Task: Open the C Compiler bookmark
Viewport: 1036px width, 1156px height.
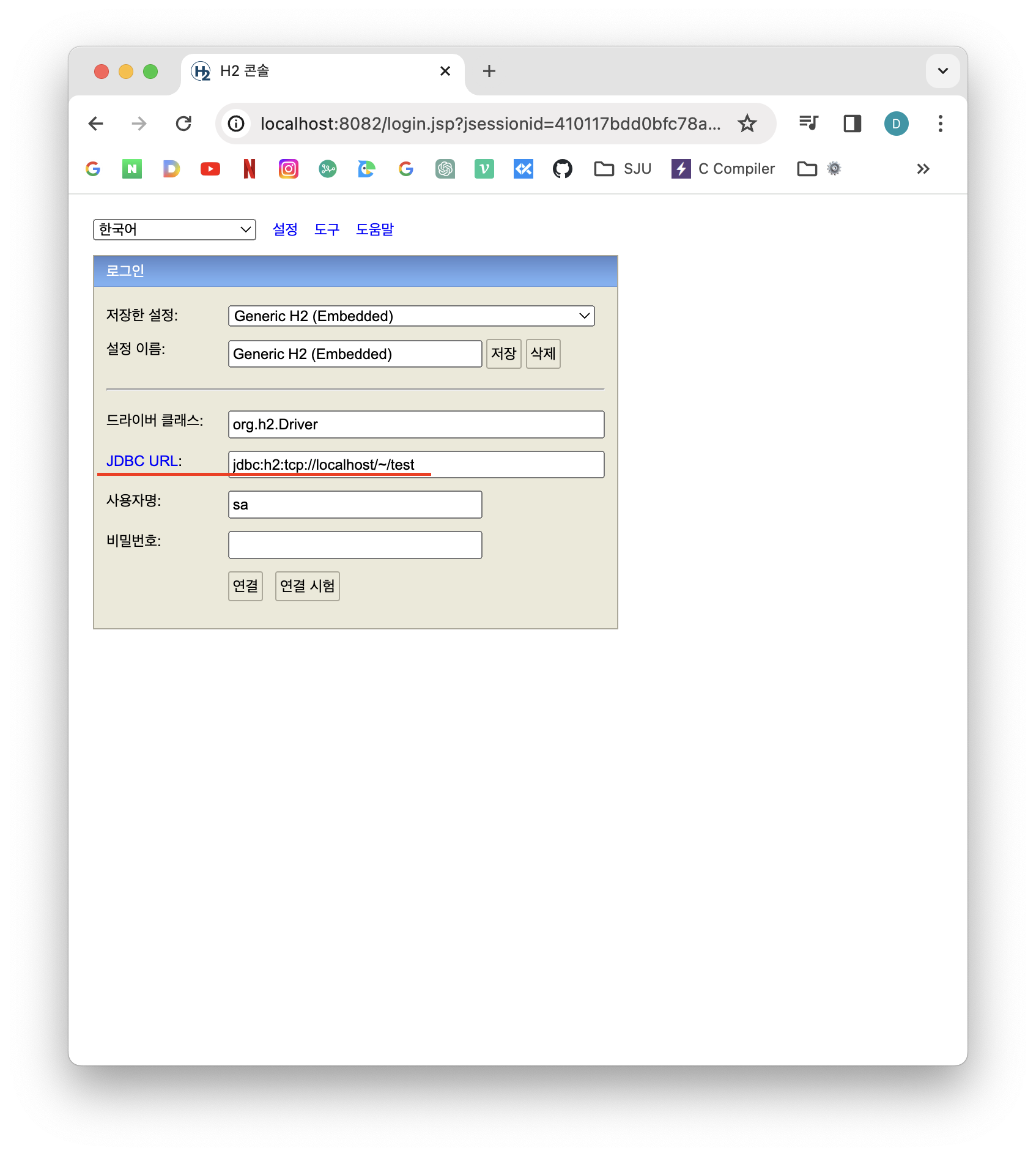Action: pos(723,169)
